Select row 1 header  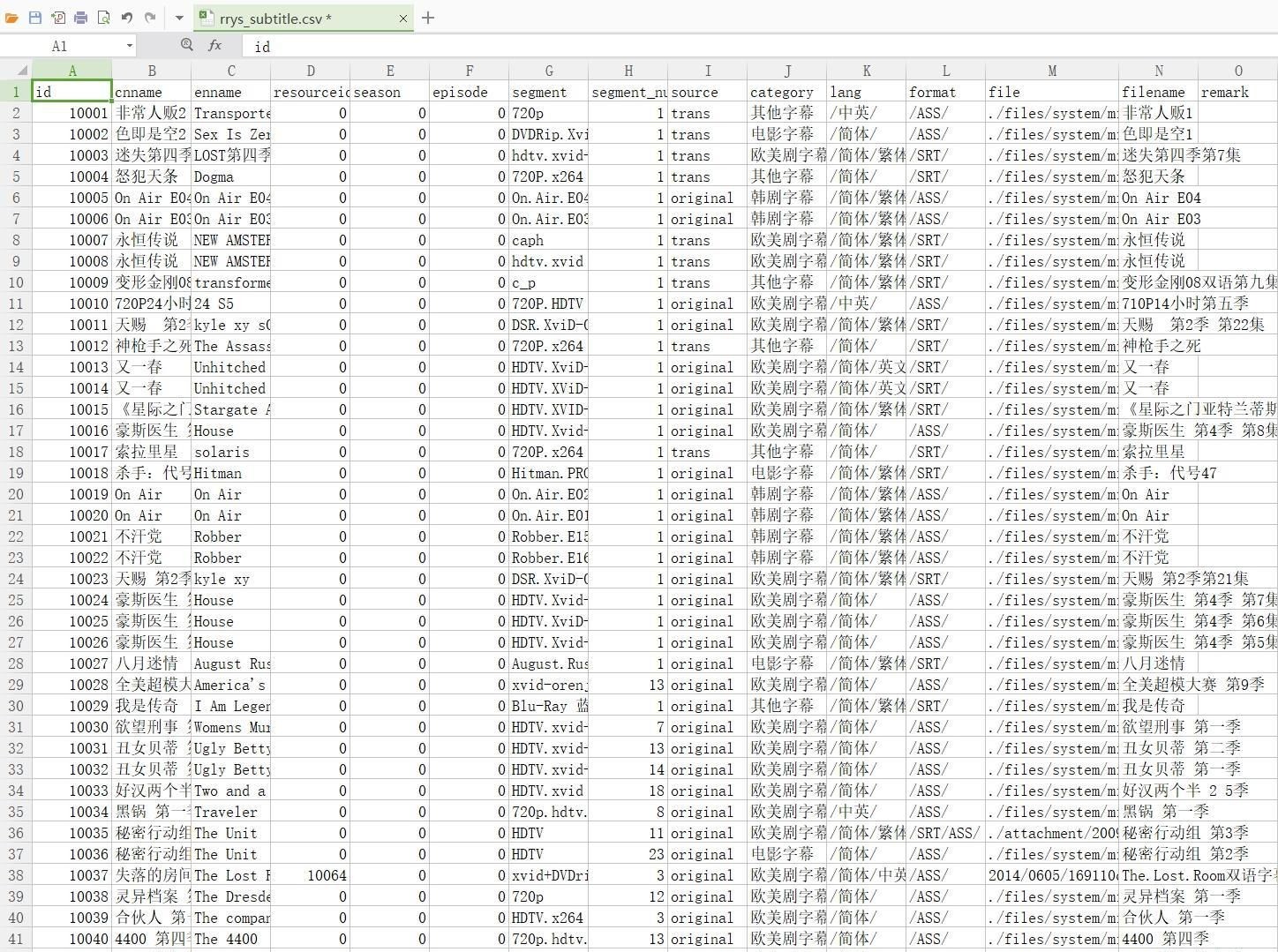[16, 92]
